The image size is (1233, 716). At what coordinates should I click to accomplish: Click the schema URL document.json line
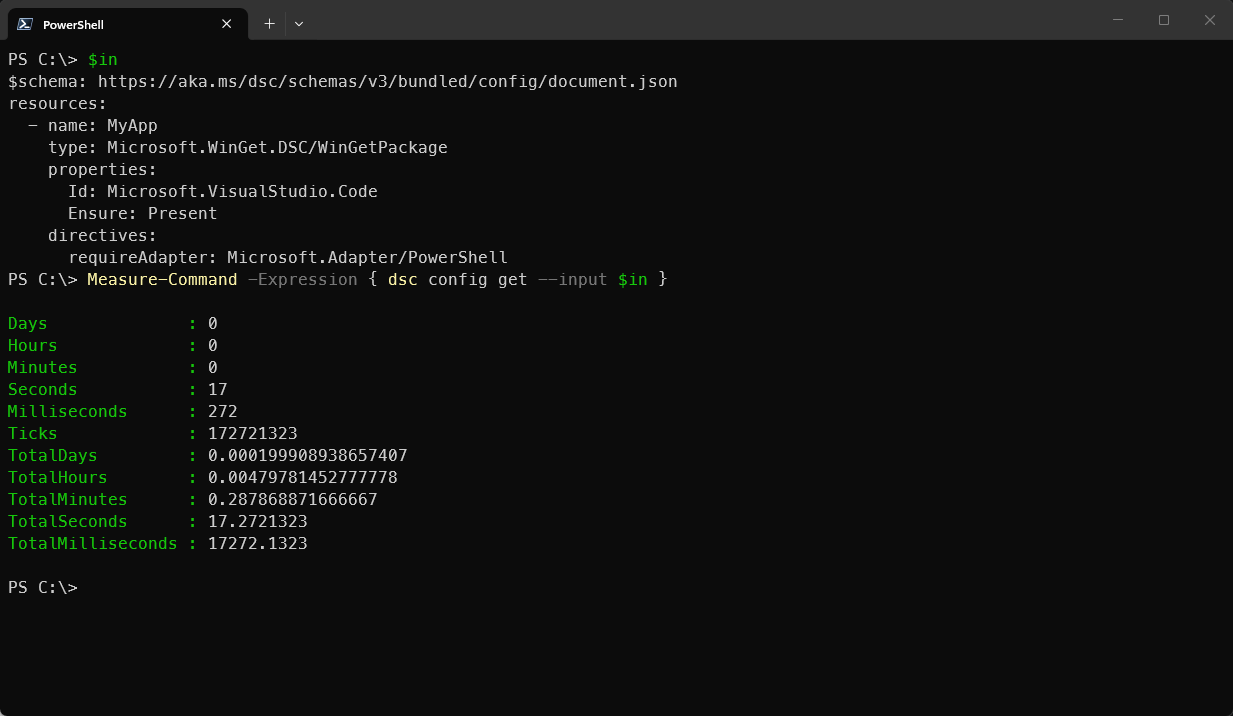click(x=343, y=81)
